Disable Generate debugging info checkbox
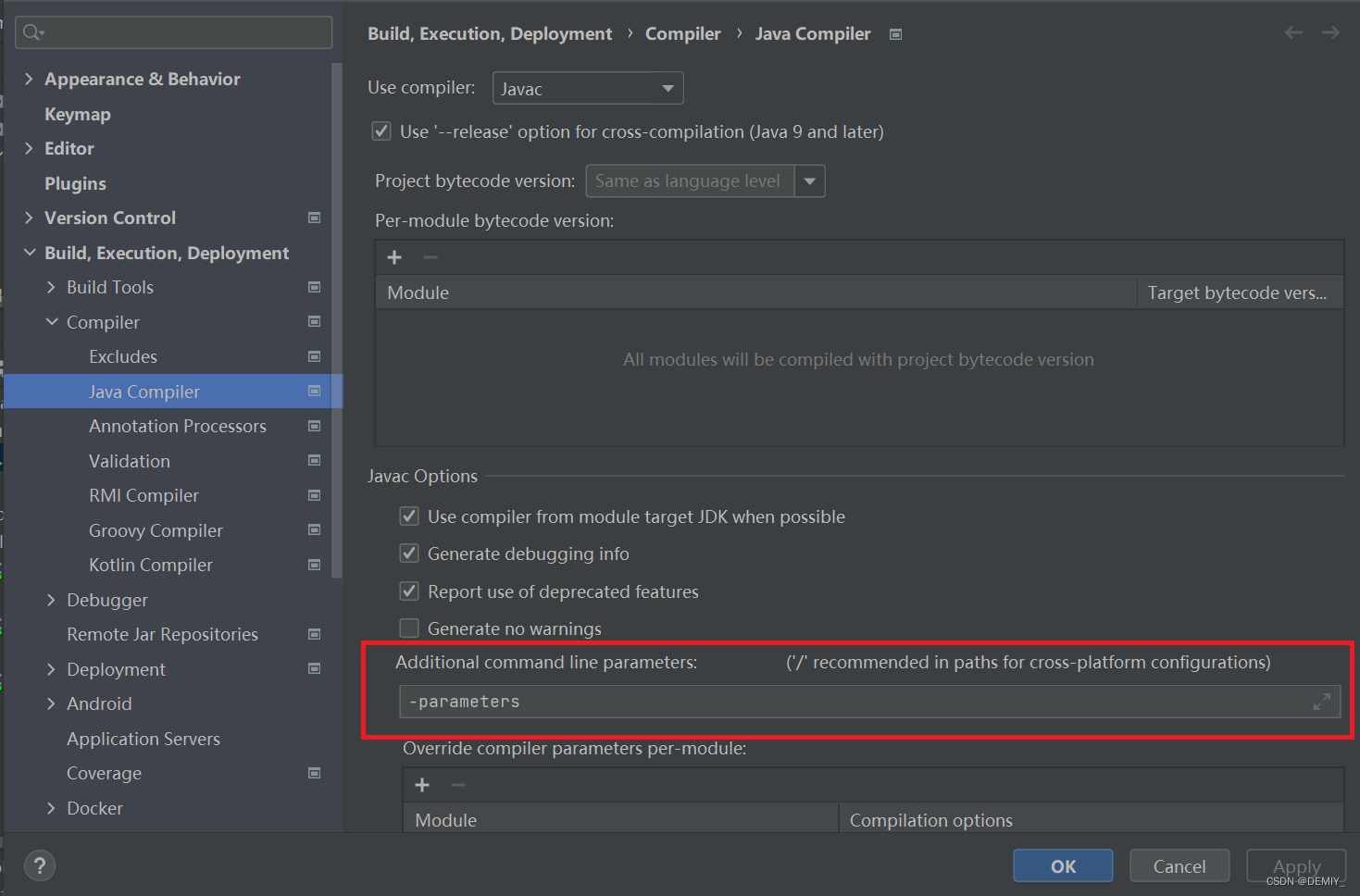The height and width of the screenshot is (896, 1360). pos(409,554)
